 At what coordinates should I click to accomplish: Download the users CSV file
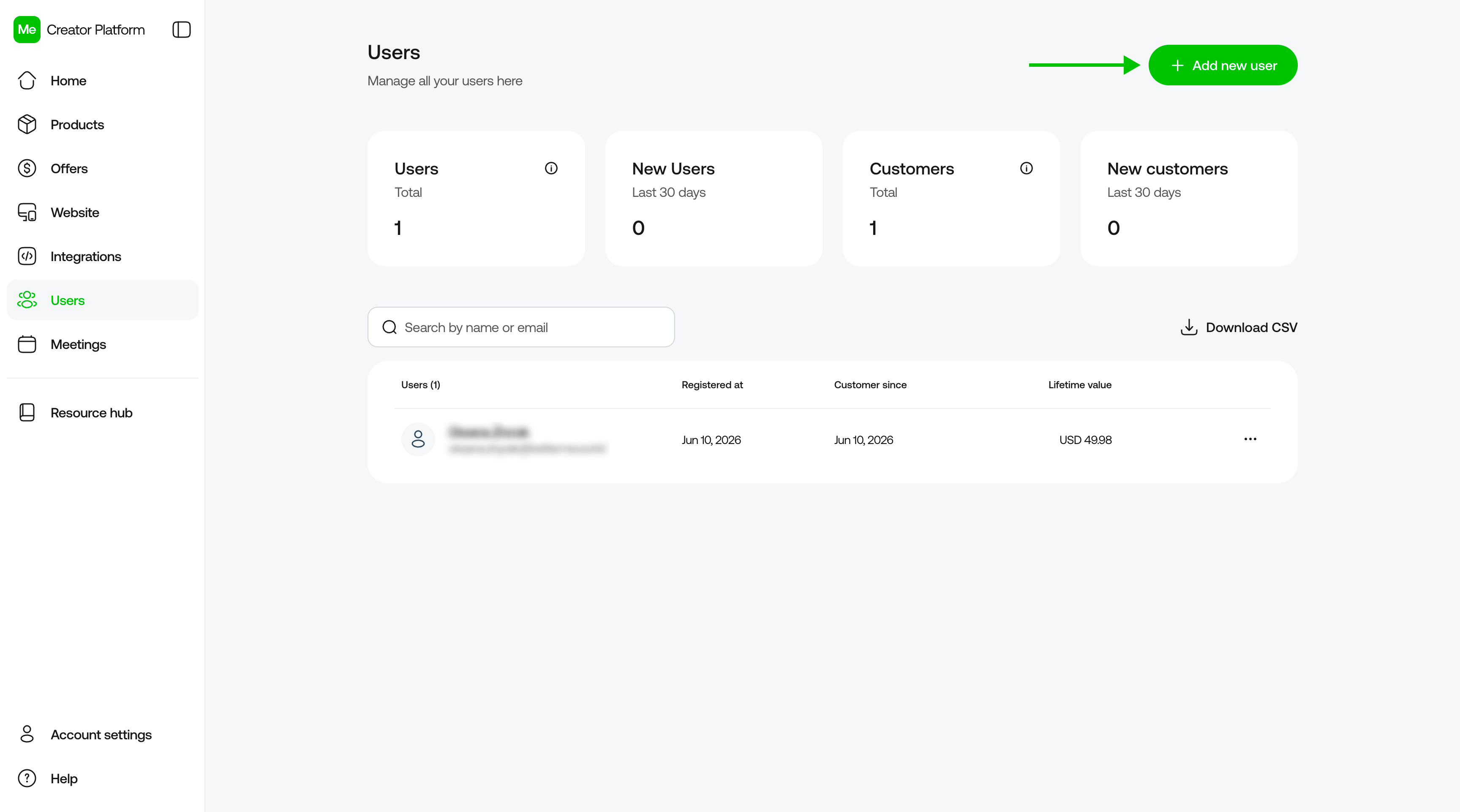1238,327
